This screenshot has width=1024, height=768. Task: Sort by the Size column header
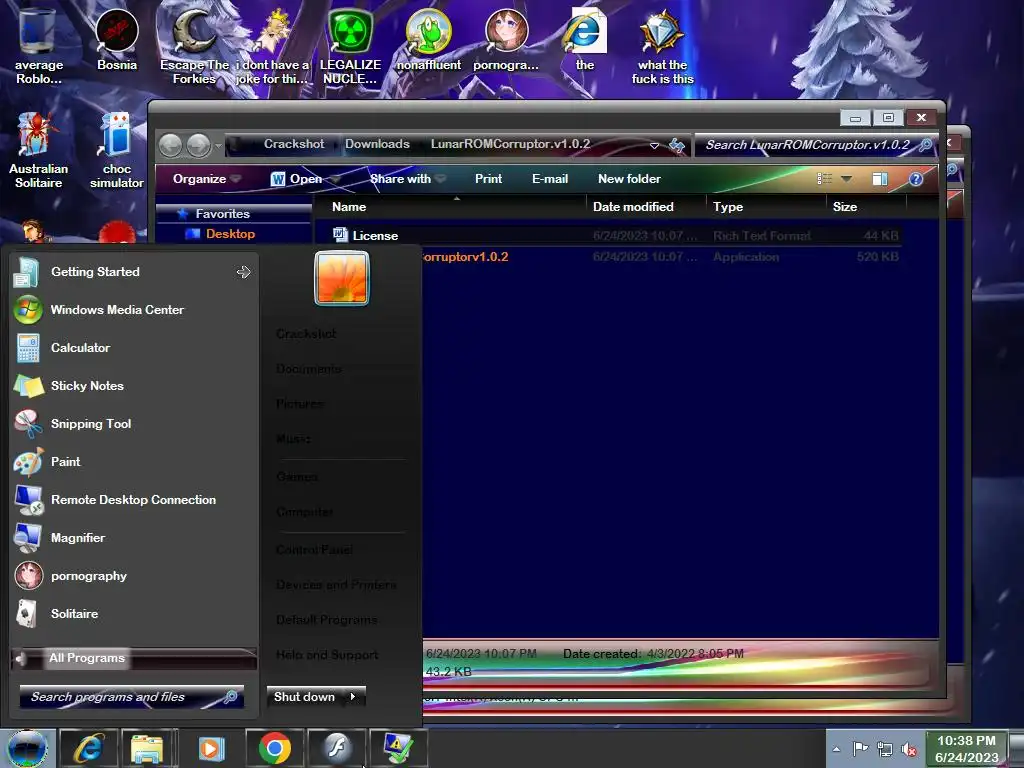point(866,207)
